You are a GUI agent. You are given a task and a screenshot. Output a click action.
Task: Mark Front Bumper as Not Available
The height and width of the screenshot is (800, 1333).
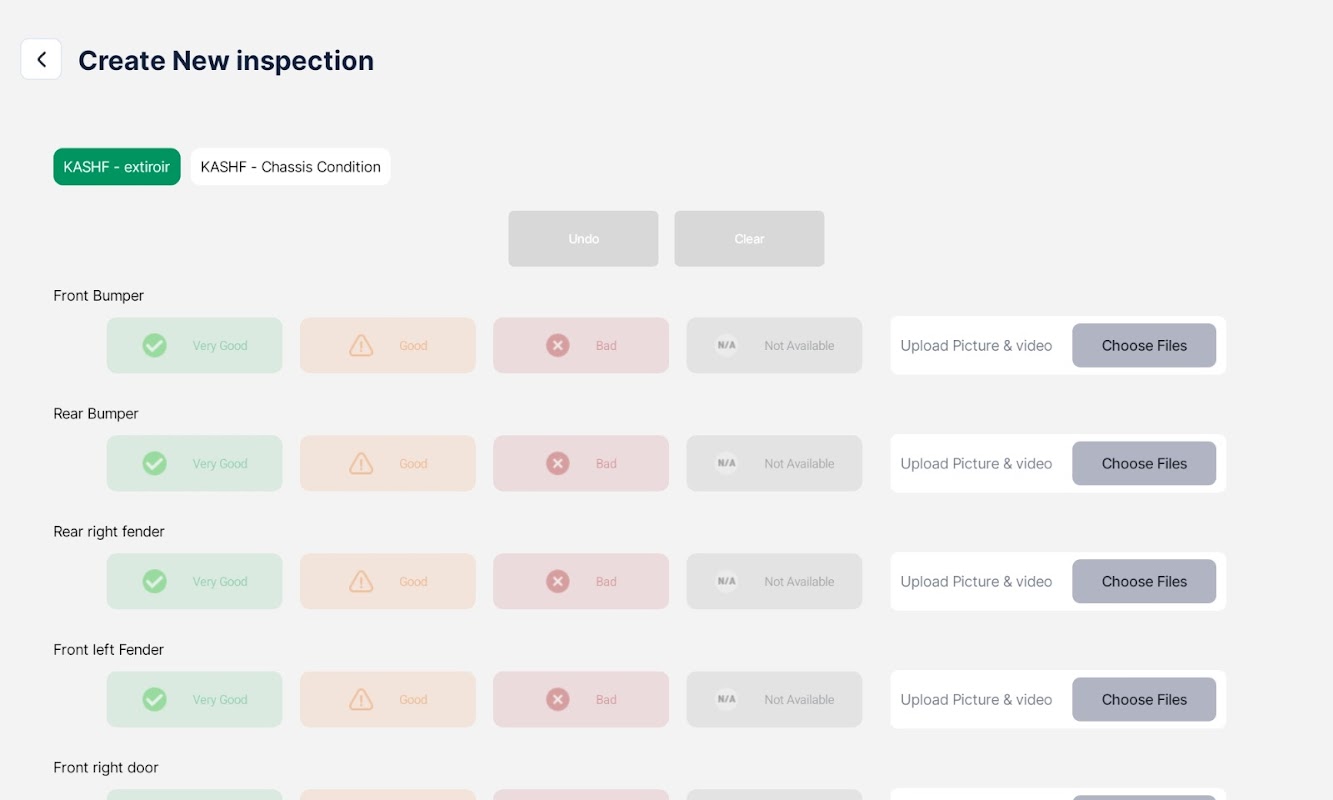click(774, 346)
